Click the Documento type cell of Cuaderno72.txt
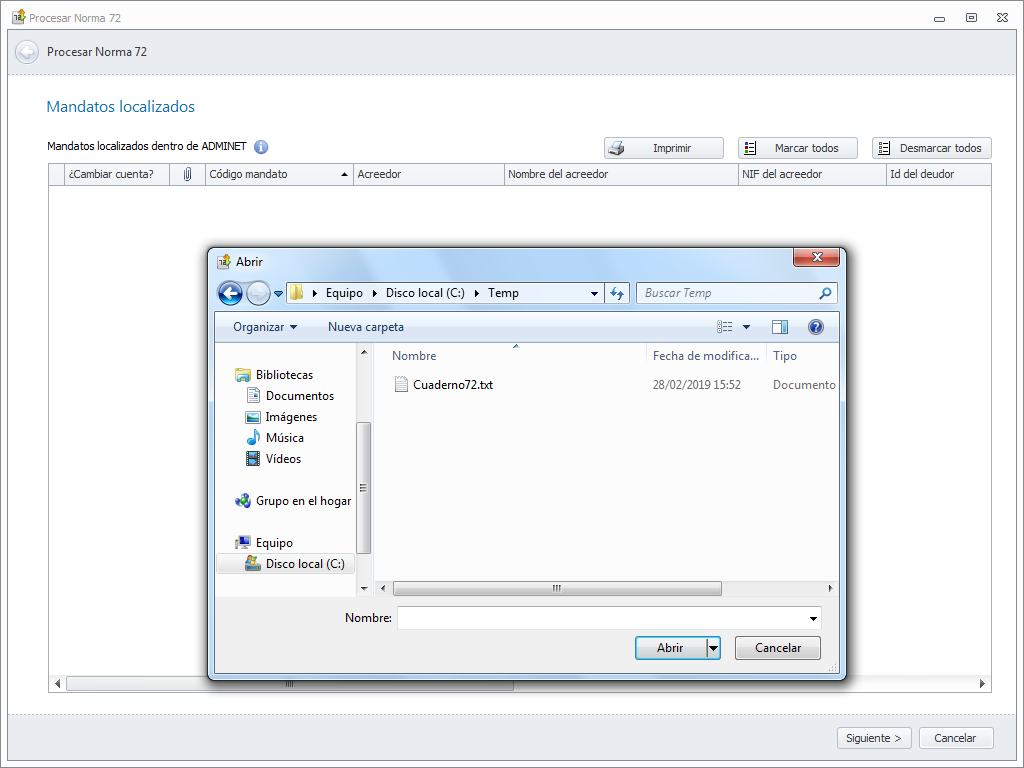Image resolution: width=1024 pixels, height=768 pixels. [x=804, y=385]
